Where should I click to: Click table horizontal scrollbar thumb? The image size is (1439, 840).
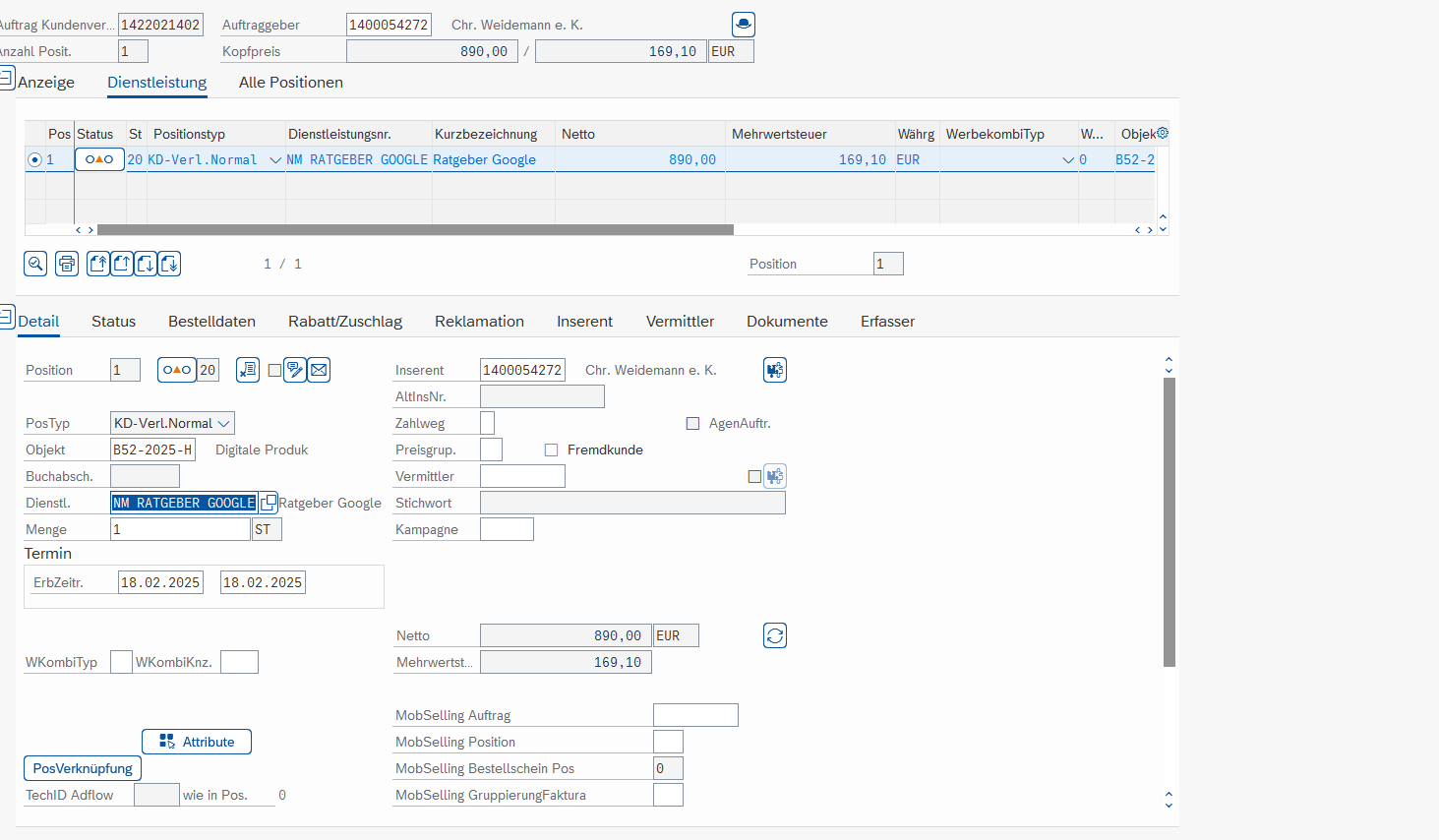coord(415,230)
